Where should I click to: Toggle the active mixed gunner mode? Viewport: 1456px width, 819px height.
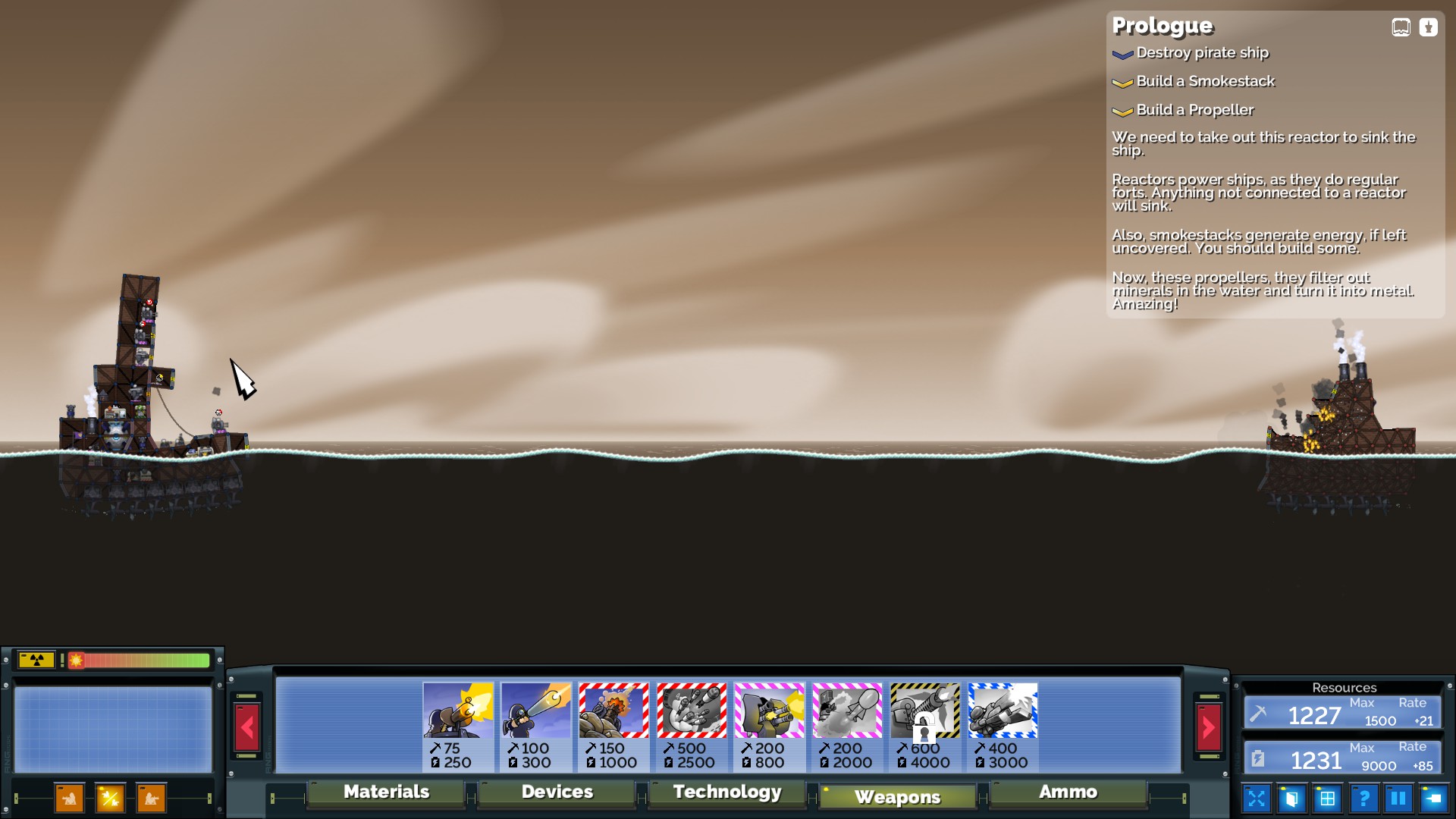click(x=110, y=798)
